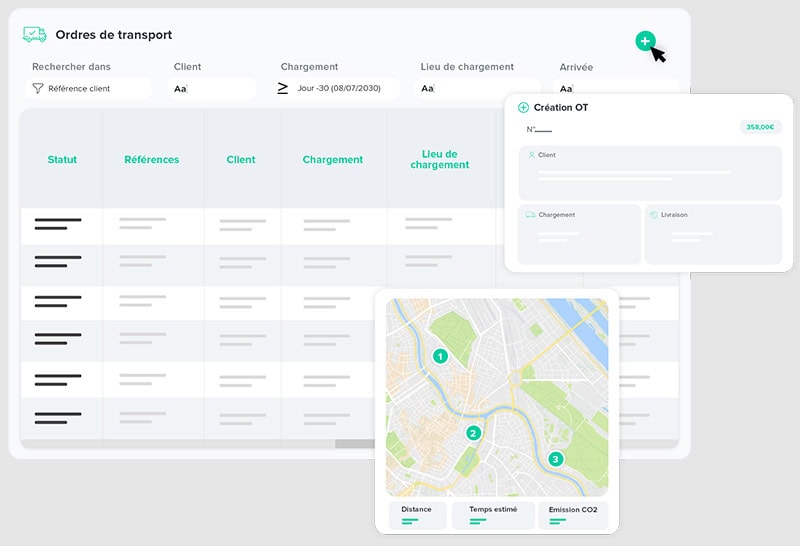Click the 358,00€ price badge
800x546 pixels.
click(x=761, y=127)
